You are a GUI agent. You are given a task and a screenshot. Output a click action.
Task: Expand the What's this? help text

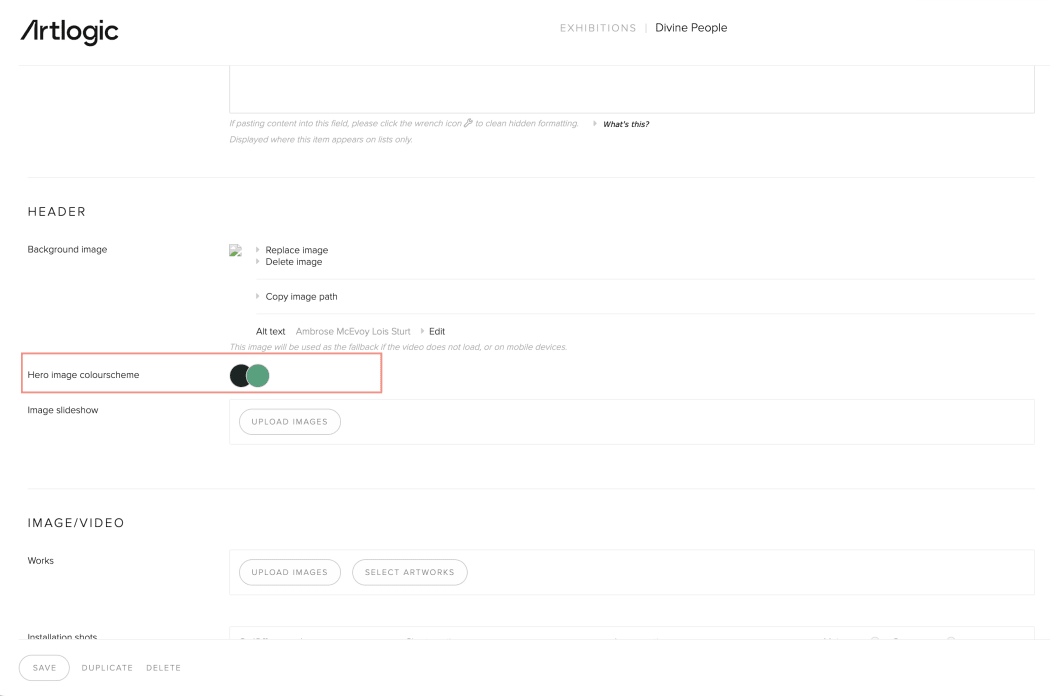coord(625,123)
